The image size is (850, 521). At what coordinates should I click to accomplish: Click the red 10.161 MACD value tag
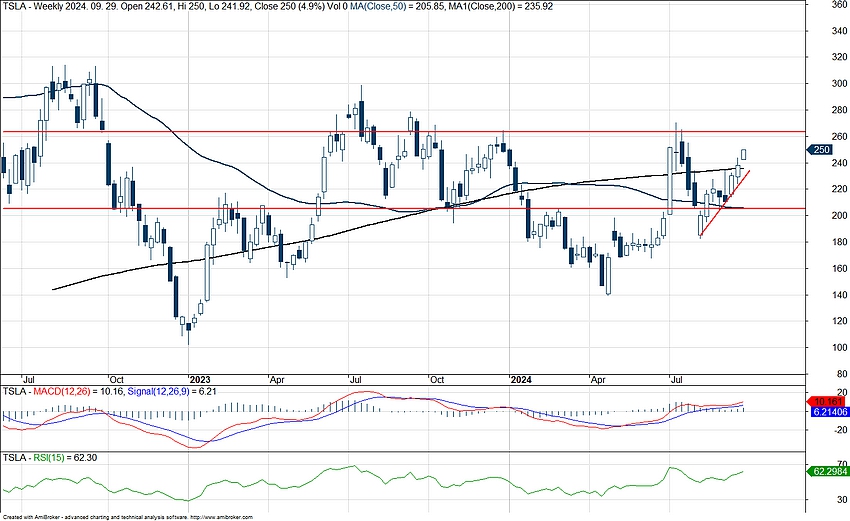[x=826, y=402]
